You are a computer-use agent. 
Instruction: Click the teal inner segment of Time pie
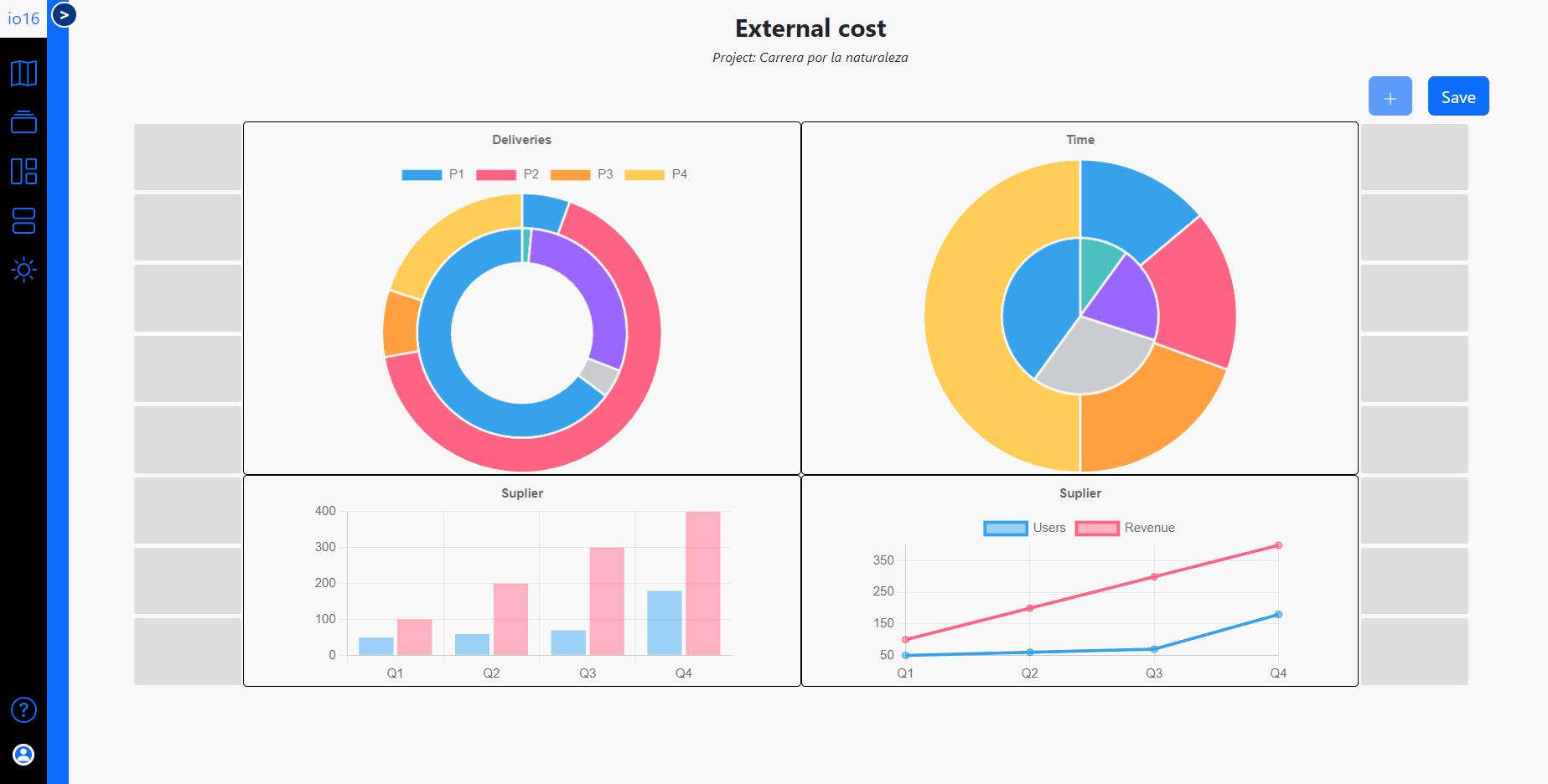[1099, 268]
